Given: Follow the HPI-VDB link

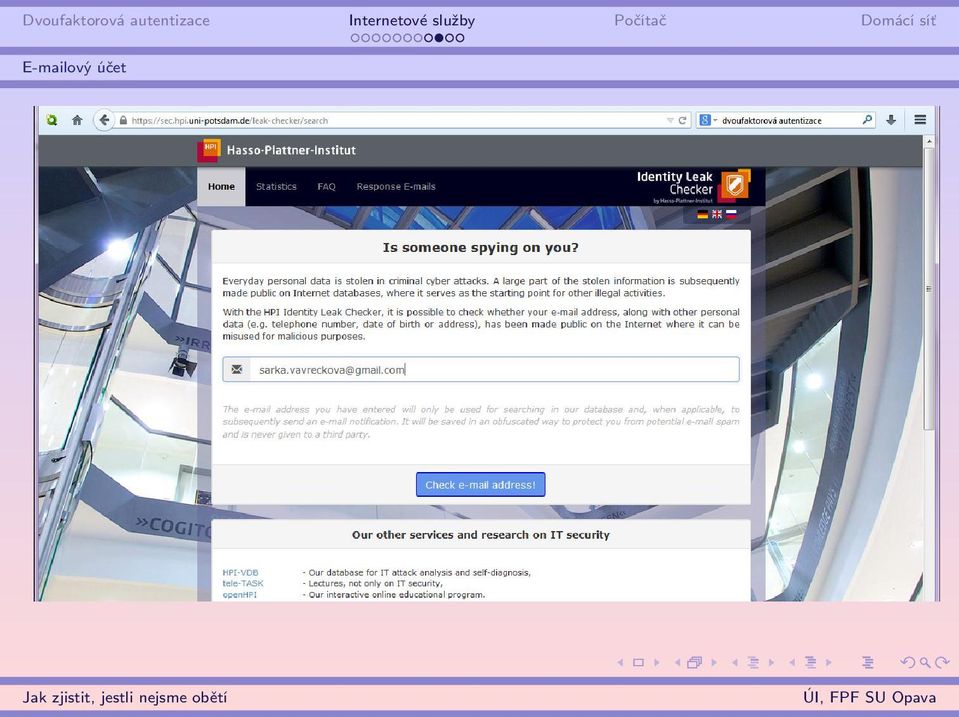Looking at the screenshot, I should tap(240, 573).
